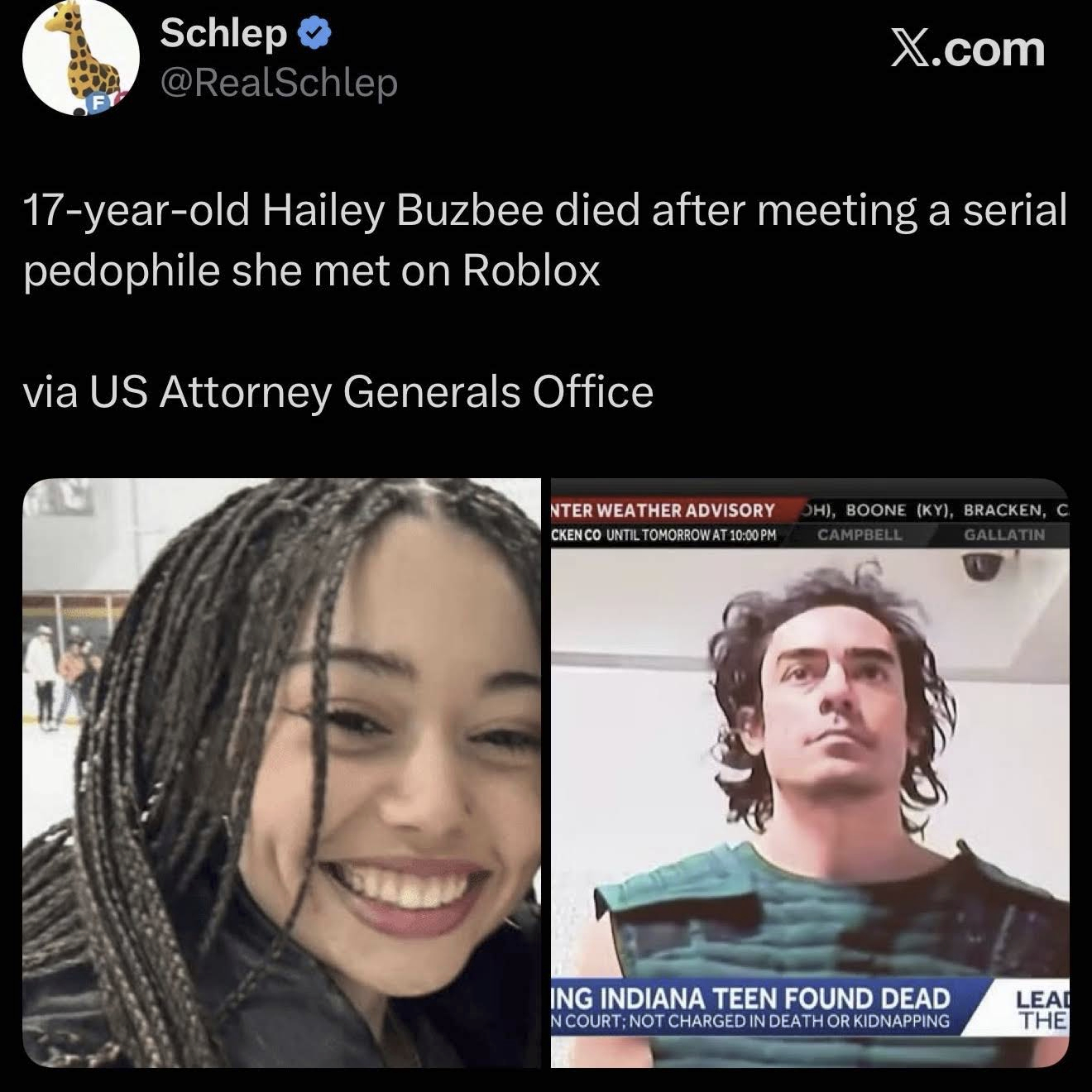Viewport: 1092px width, 1092px height.
Task: Click the INDIANA TEEN FOUND DEAD headline
Action: pyautogui.click(x=751, y=997)
